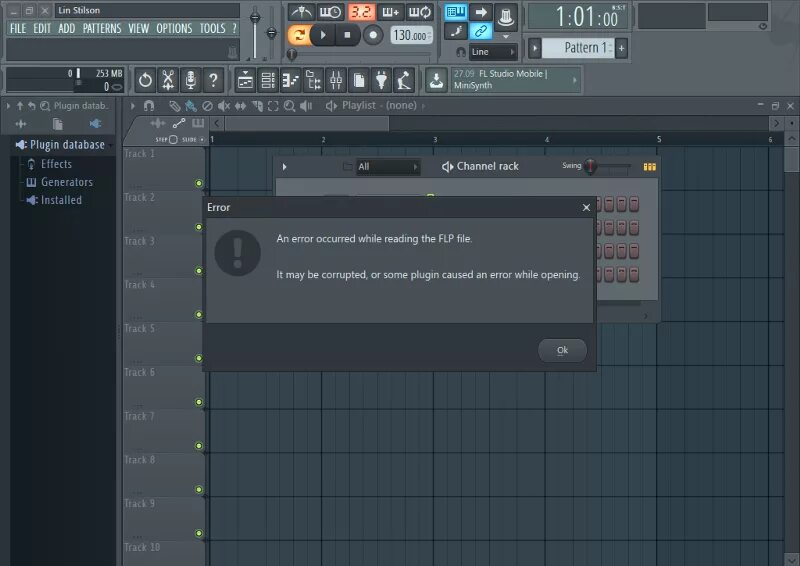800x566 pixels.
Task: Click the Ok button in the Error dialog
Action: [562, 350]
